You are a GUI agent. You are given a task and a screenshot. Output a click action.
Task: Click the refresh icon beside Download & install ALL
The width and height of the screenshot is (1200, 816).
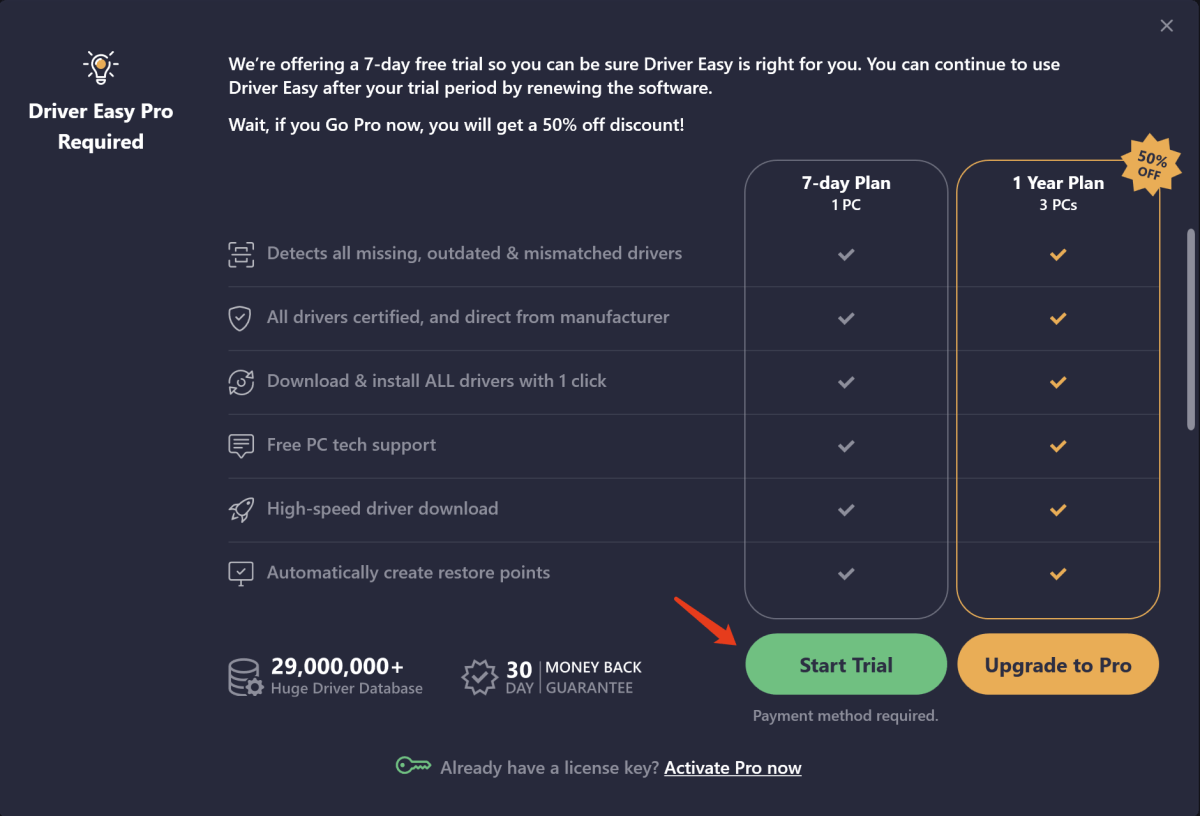[x=241, y=382]
